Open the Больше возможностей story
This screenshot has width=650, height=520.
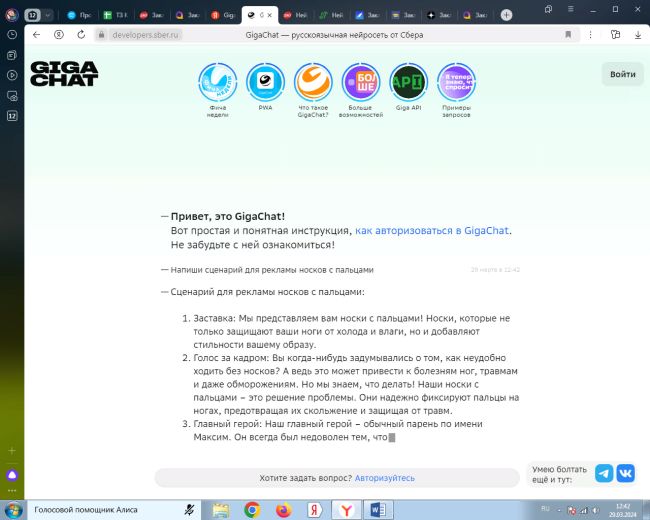pos(361,82)
